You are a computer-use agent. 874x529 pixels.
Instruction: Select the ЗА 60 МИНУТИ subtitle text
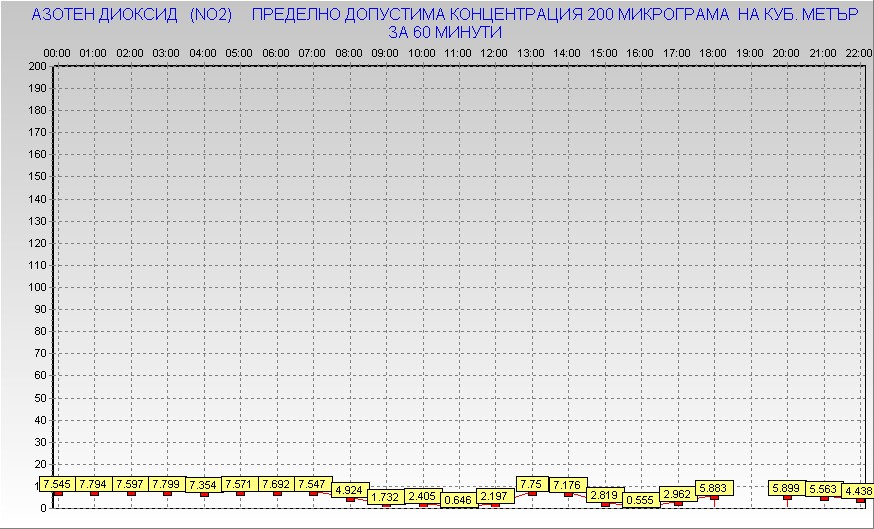click(x=444, y=32)
